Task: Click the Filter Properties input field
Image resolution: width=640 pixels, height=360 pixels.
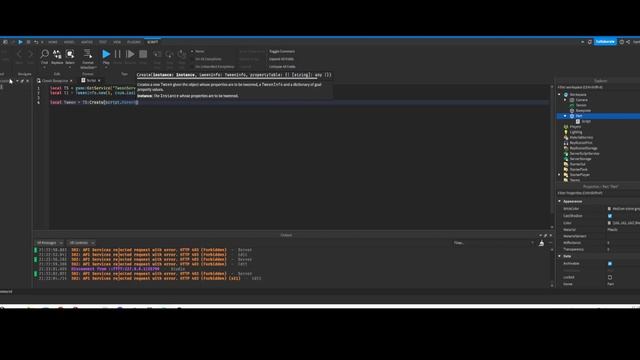Action: 598,193
